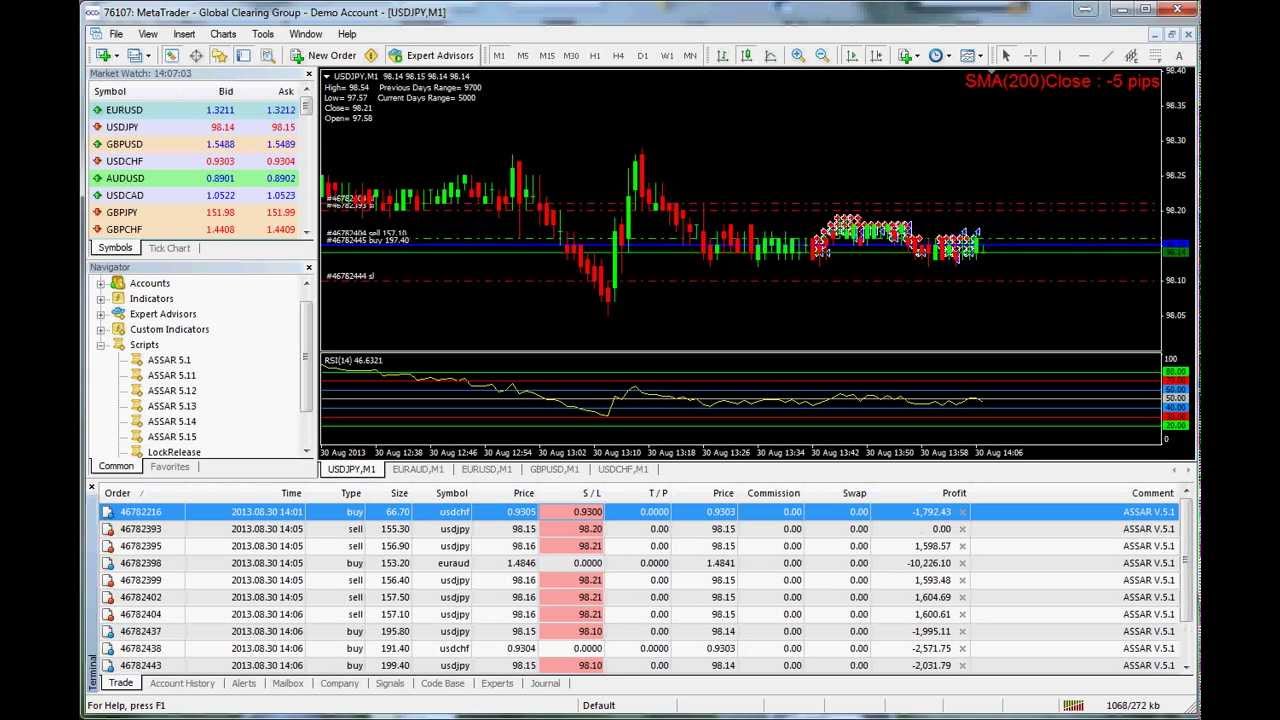This screenshot has width=1280, height=720.
Task: Toggle the Market Watch window icon
Action: click(171, 56)
